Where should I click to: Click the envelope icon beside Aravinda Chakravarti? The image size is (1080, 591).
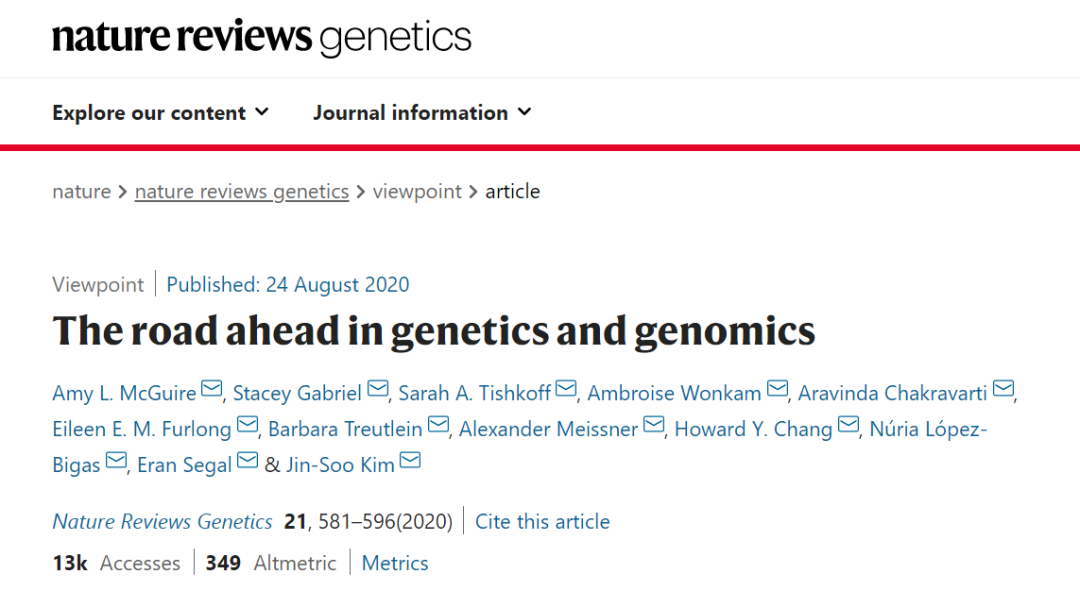tap(1003, 390)
